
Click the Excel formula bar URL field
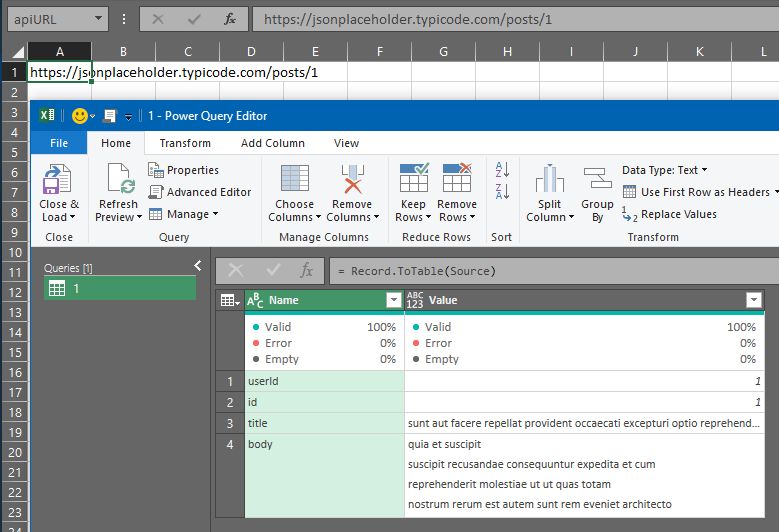tap(516, 19)
